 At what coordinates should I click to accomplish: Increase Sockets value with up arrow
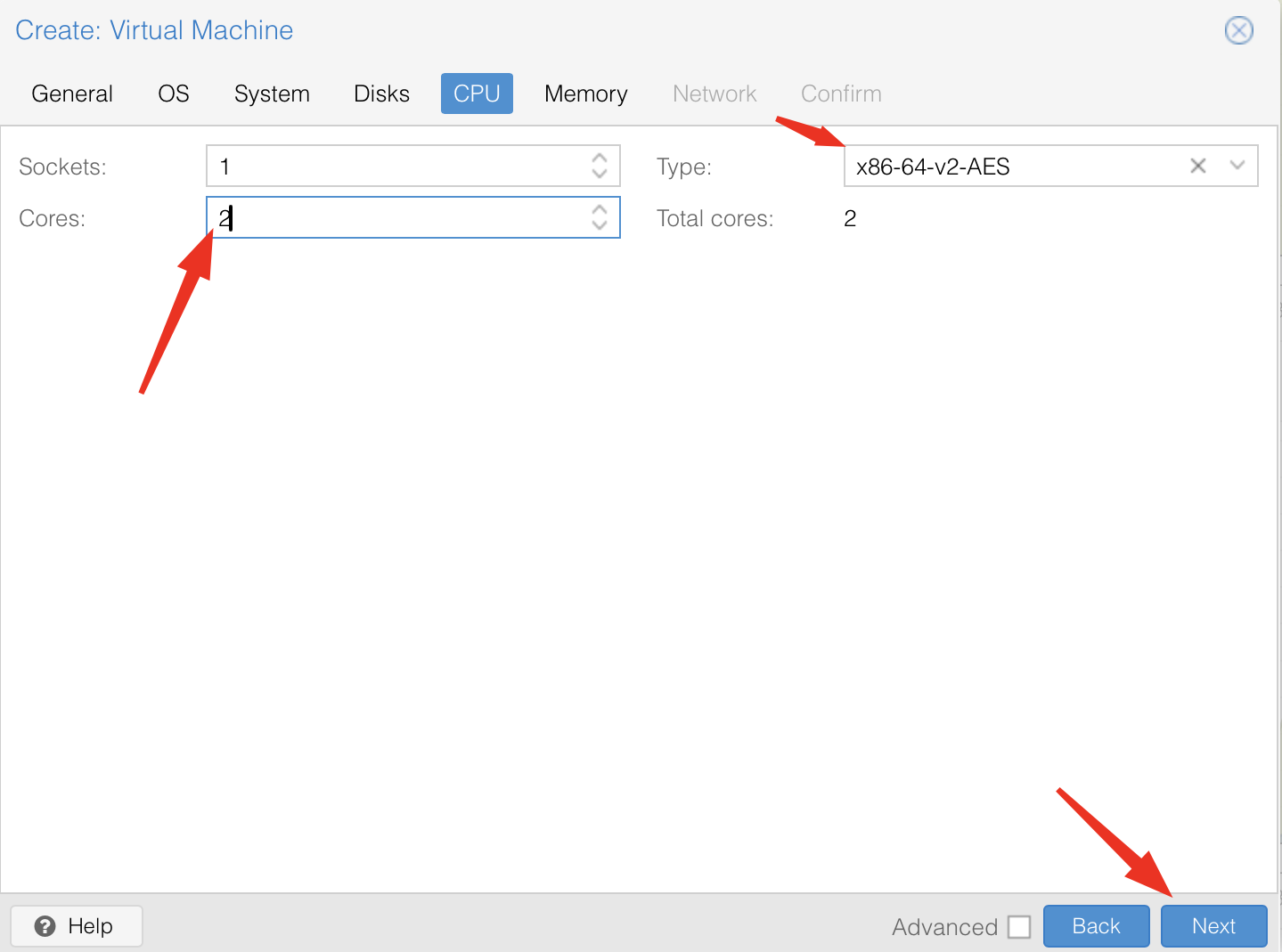[x=600, y=158]
